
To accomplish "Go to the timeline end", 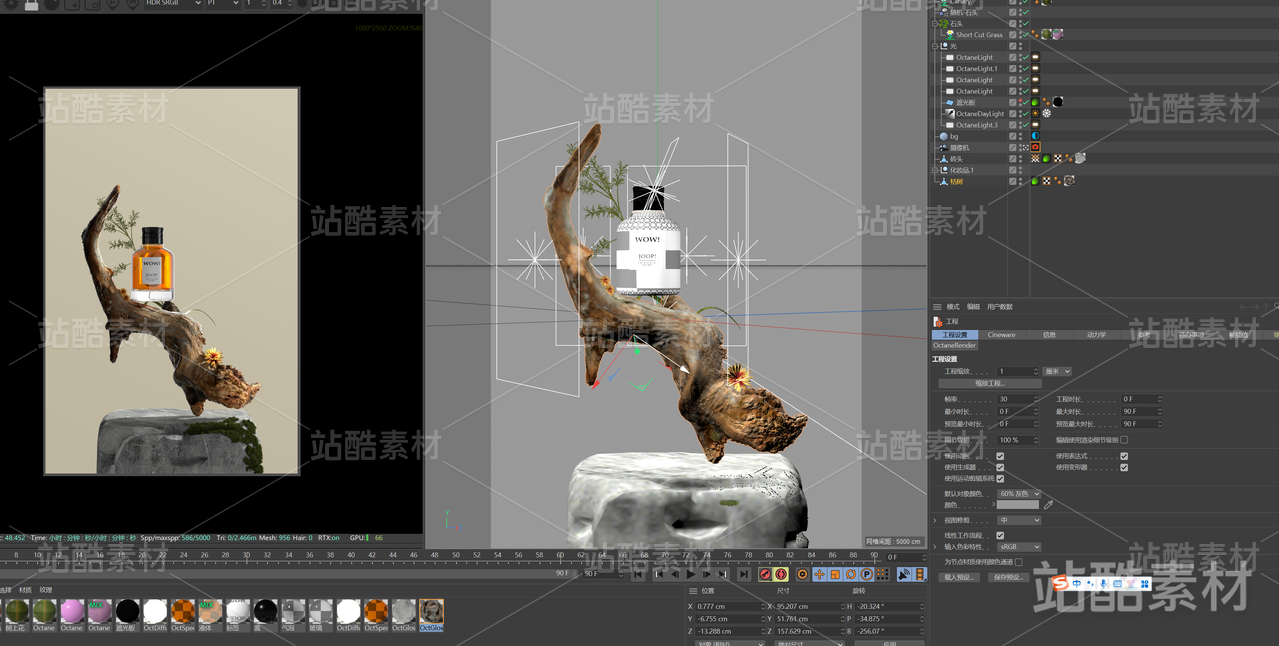I will (744, 574).
